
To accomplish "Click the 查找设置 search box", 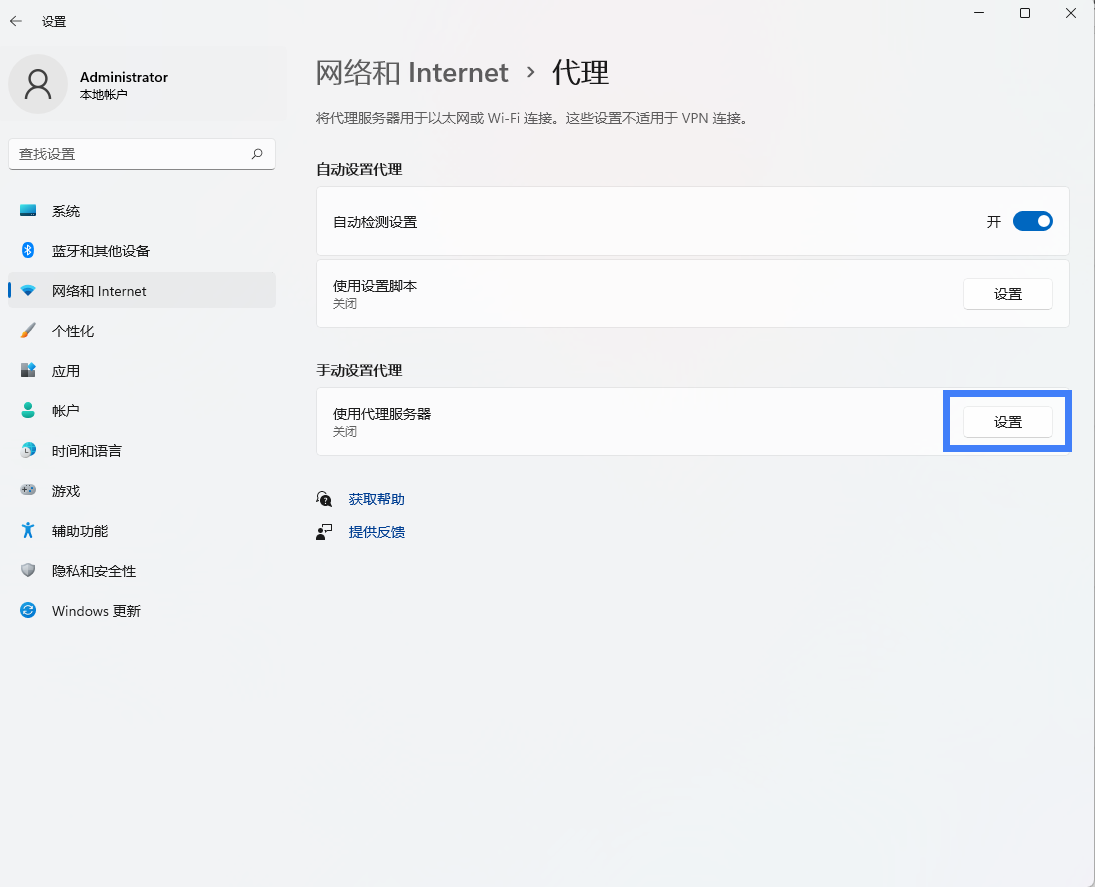I will click(x=142, y=154).
